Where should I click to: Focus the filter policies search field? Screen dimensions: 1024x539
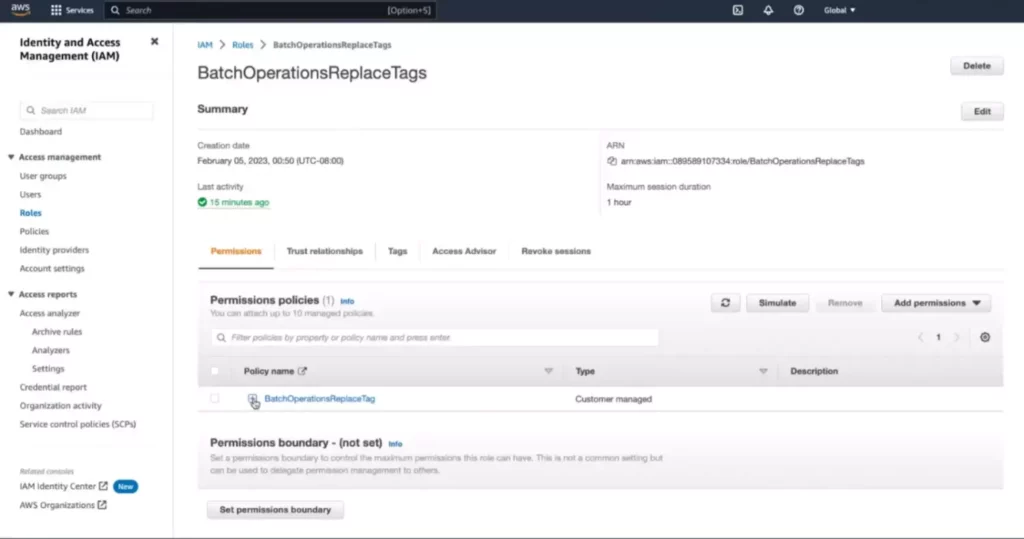[x=434, y=338]
